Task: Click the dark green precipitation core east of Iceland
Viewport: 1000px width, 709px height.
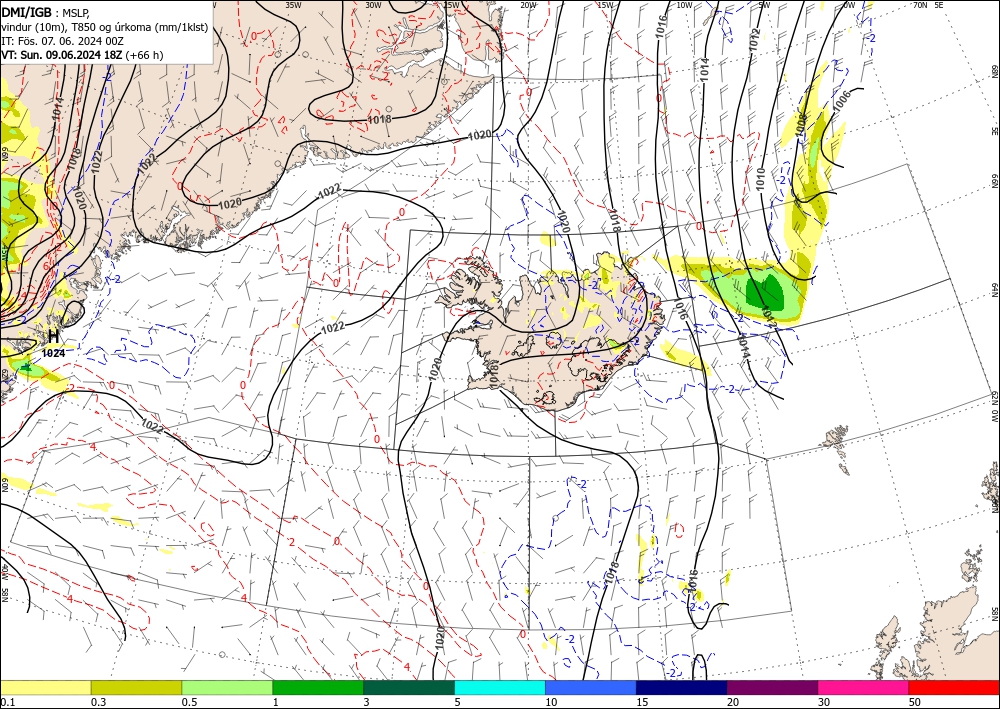Action: pos(764,291)
